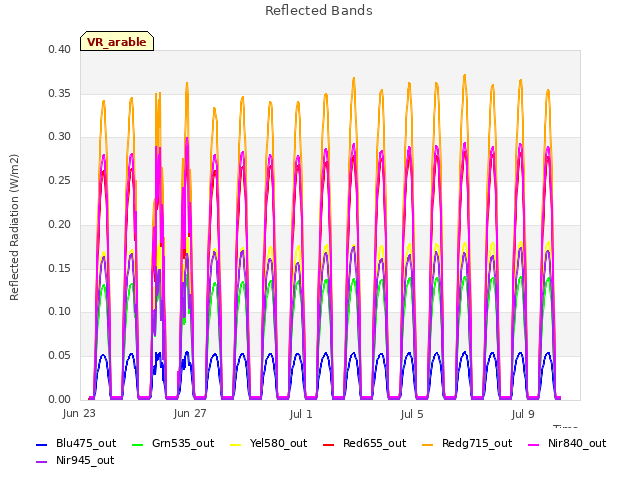The width and height of the screenshot is (640, 480).
Task: Click the 0.05 y-axis tick label
Action: pos(60,356)
